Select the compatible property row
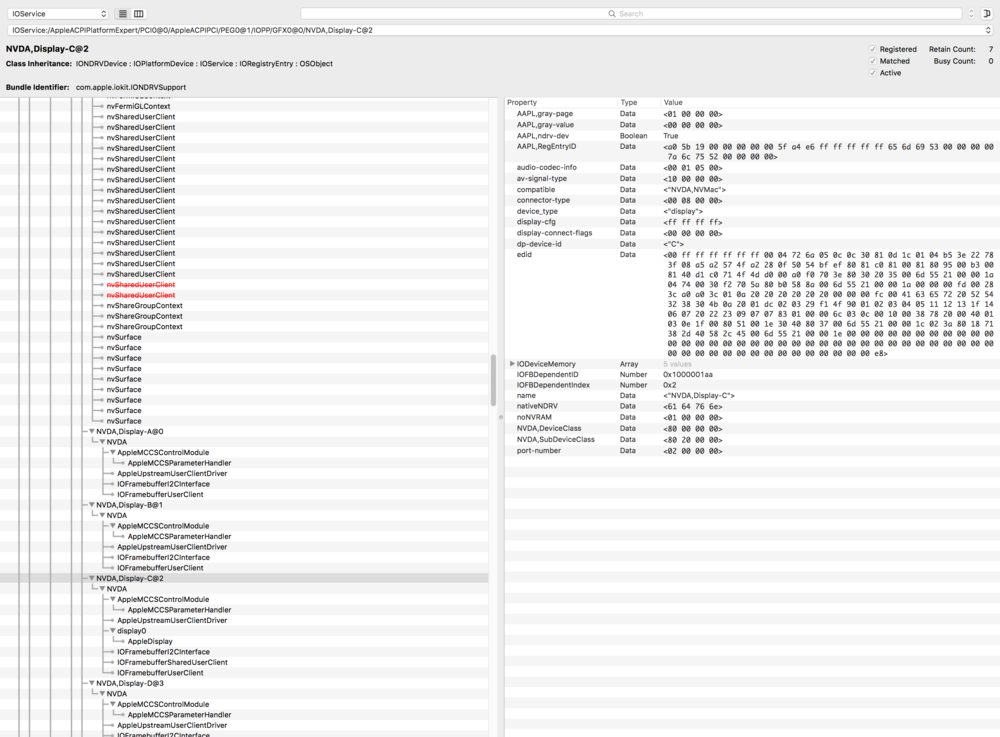 (752, 189)
